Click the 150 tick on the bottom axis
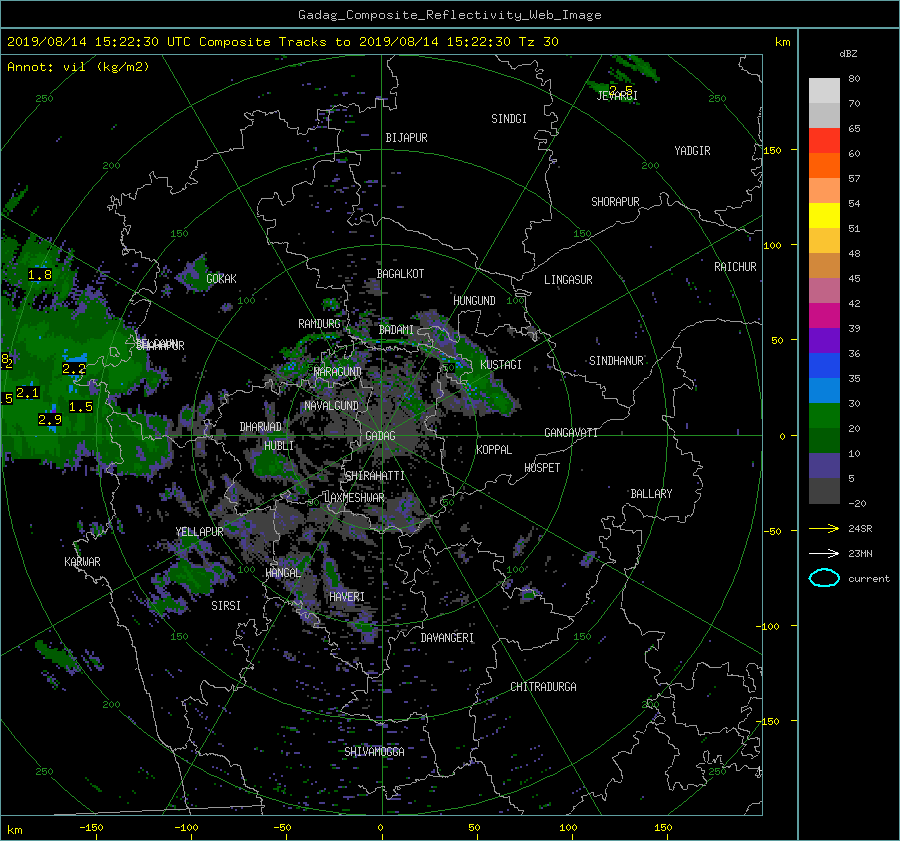Screen dimensions: 900x841 coord(663,827)
